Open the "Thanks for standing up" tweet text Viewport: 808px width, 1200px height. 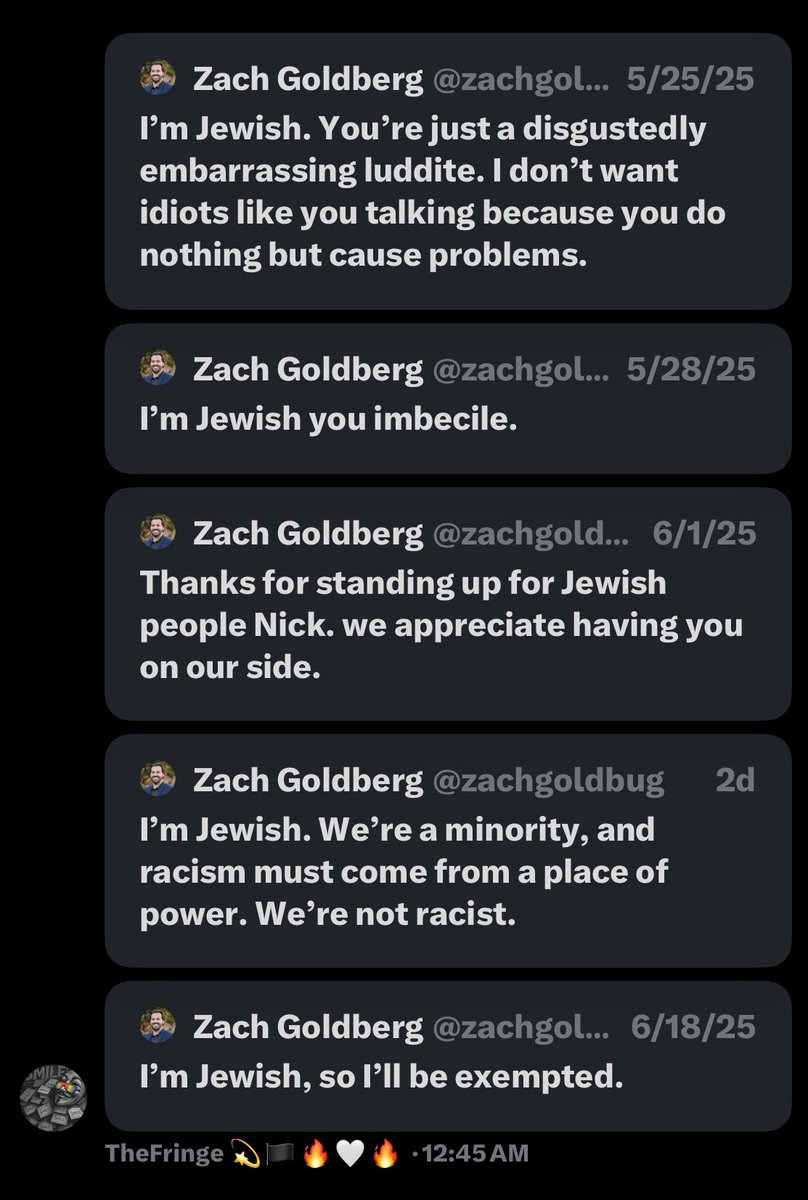pyautogui.click(x=440, y=625)
